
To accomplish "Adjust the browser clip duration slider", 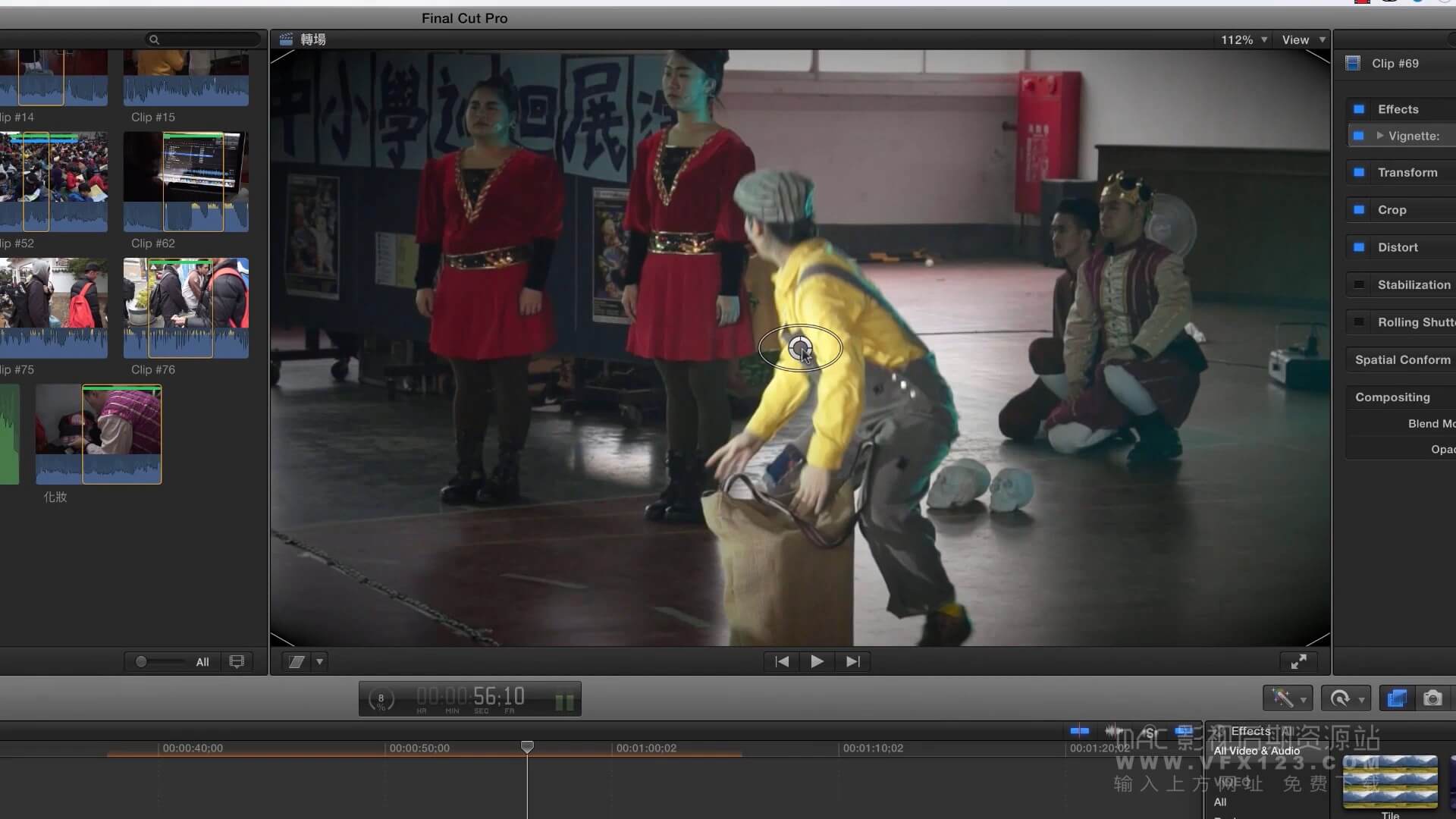I will (x=141, y=662).
